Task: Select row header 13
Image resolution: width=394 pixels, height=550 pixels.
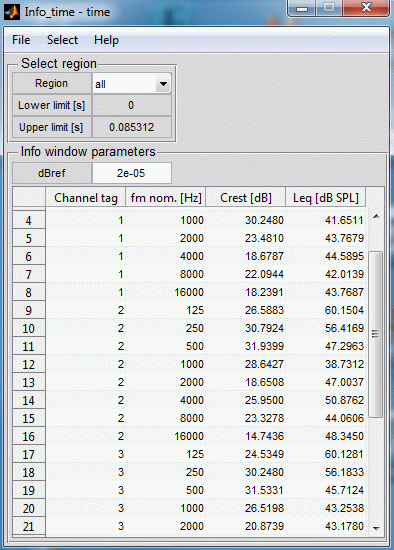Action: pyautogui.click(x=29, y=382)
